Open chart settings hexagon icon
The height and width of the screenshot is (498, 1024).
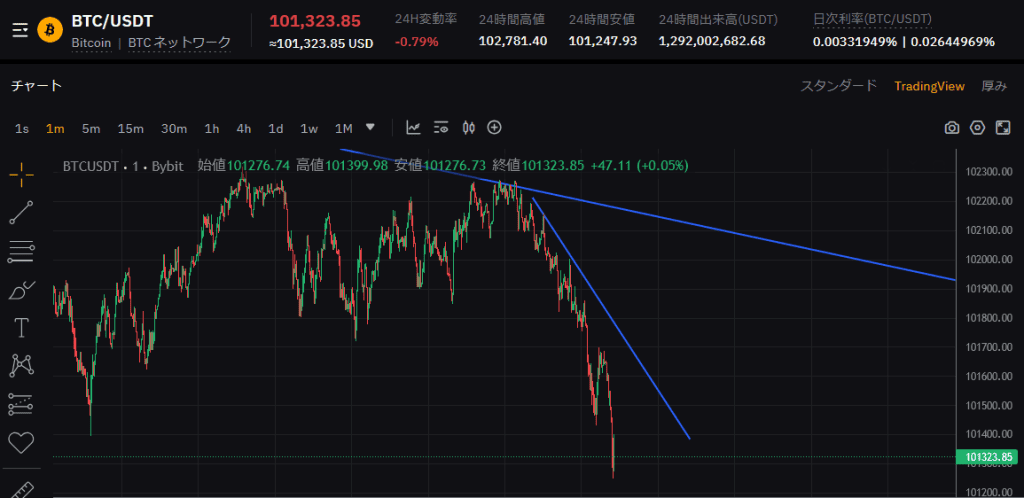pos(977,128)
